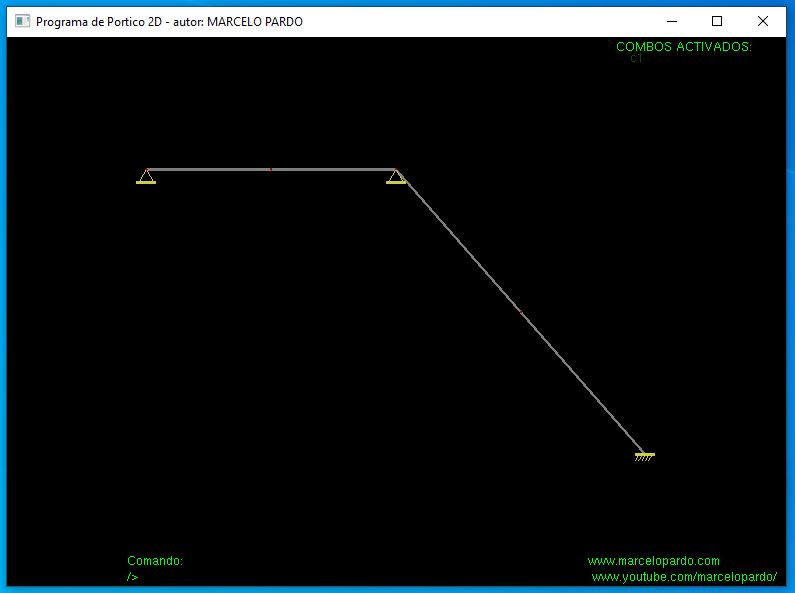The height and width of the screenshot is (593, 795).
Task: Select the middle pinned support triangle
Action: point(396,178)
